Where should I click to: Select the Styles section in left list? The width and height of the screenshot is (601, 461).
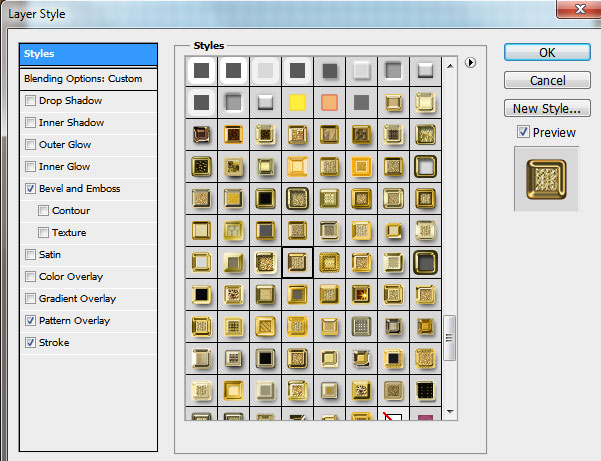(88, 54)
